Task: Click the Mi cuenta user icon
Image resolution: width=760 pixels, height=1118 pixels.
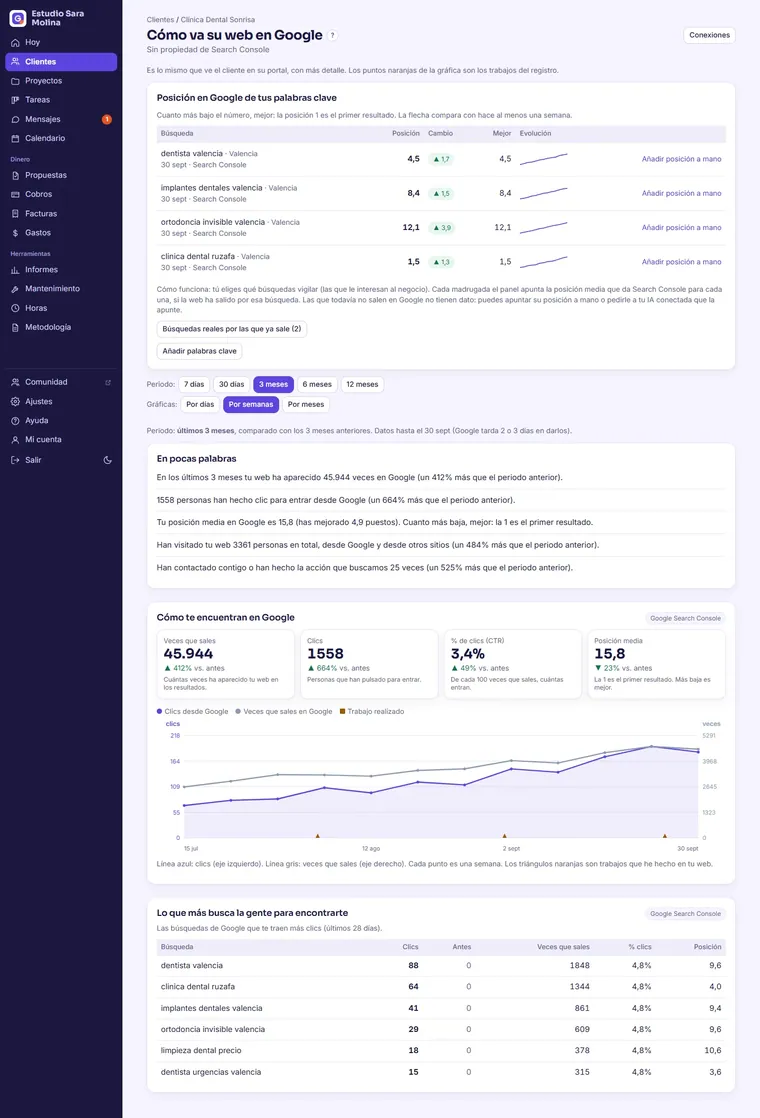Action: 15,440
